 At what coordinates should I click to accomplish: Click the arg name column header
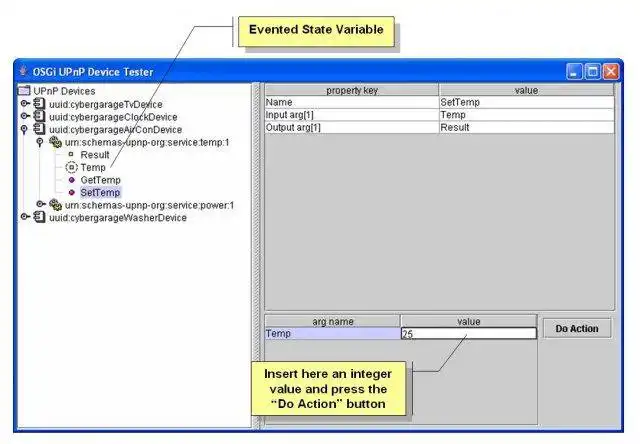(x=333, y=322)
